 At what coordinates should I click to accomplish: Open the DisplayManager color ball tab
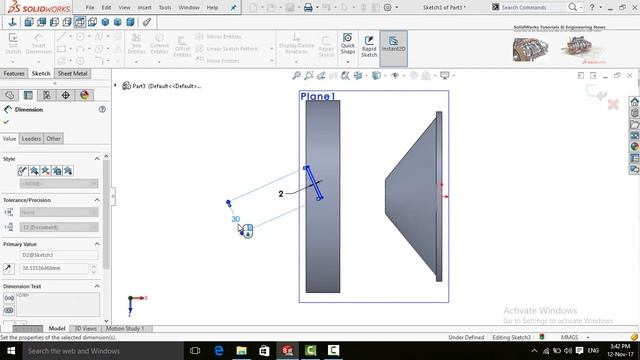point(84,95)
